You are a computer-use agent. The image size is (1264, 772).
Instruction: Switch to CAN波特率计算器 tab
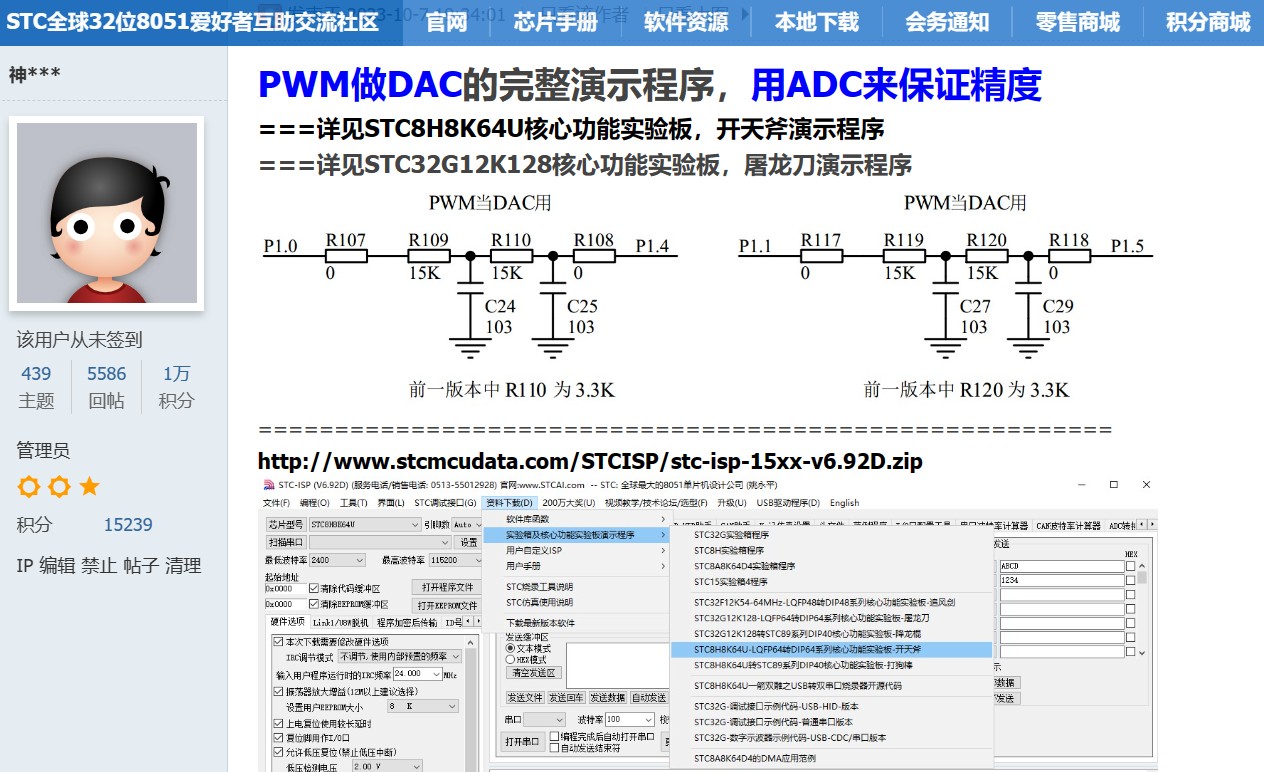(x=1068, y=525)
